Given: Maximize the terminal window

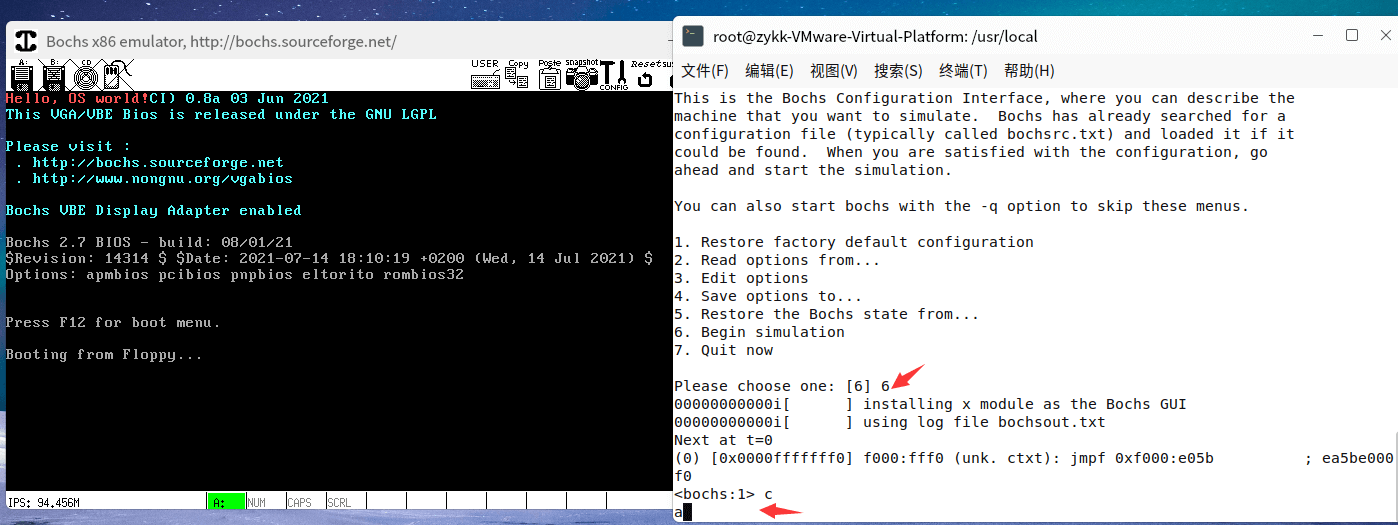Looking at the screenshot, I should (x=1352, y=35).
